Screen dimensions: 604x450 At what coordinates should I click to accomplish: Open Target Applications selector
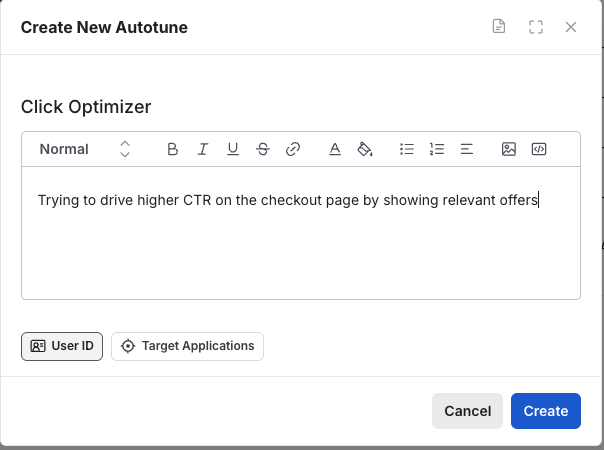pos(188,346)
